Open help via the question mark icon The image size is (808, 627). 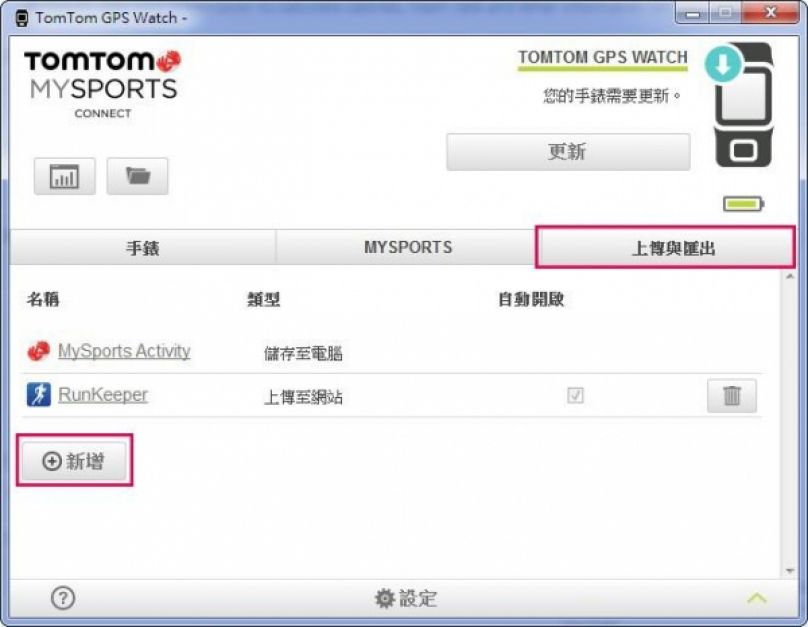(63, 598)
